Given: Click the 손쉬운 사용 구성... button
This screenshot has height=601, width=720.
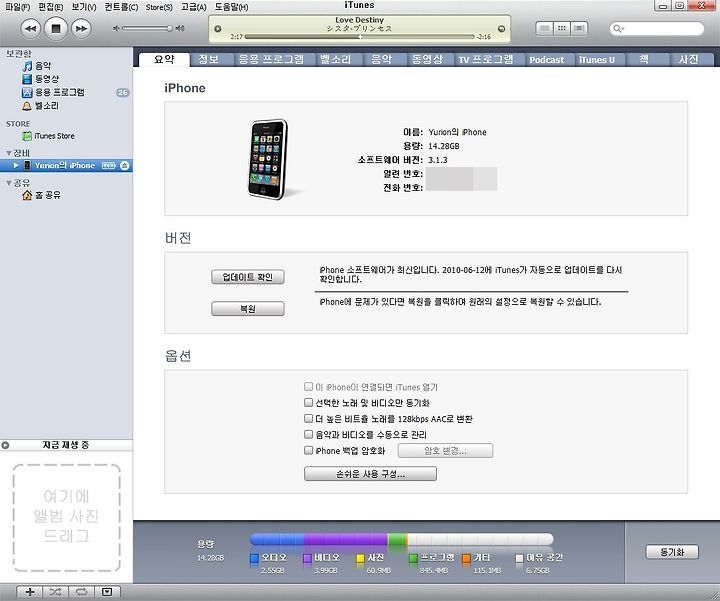Looking at the screenshot, I should pos(371,474).
